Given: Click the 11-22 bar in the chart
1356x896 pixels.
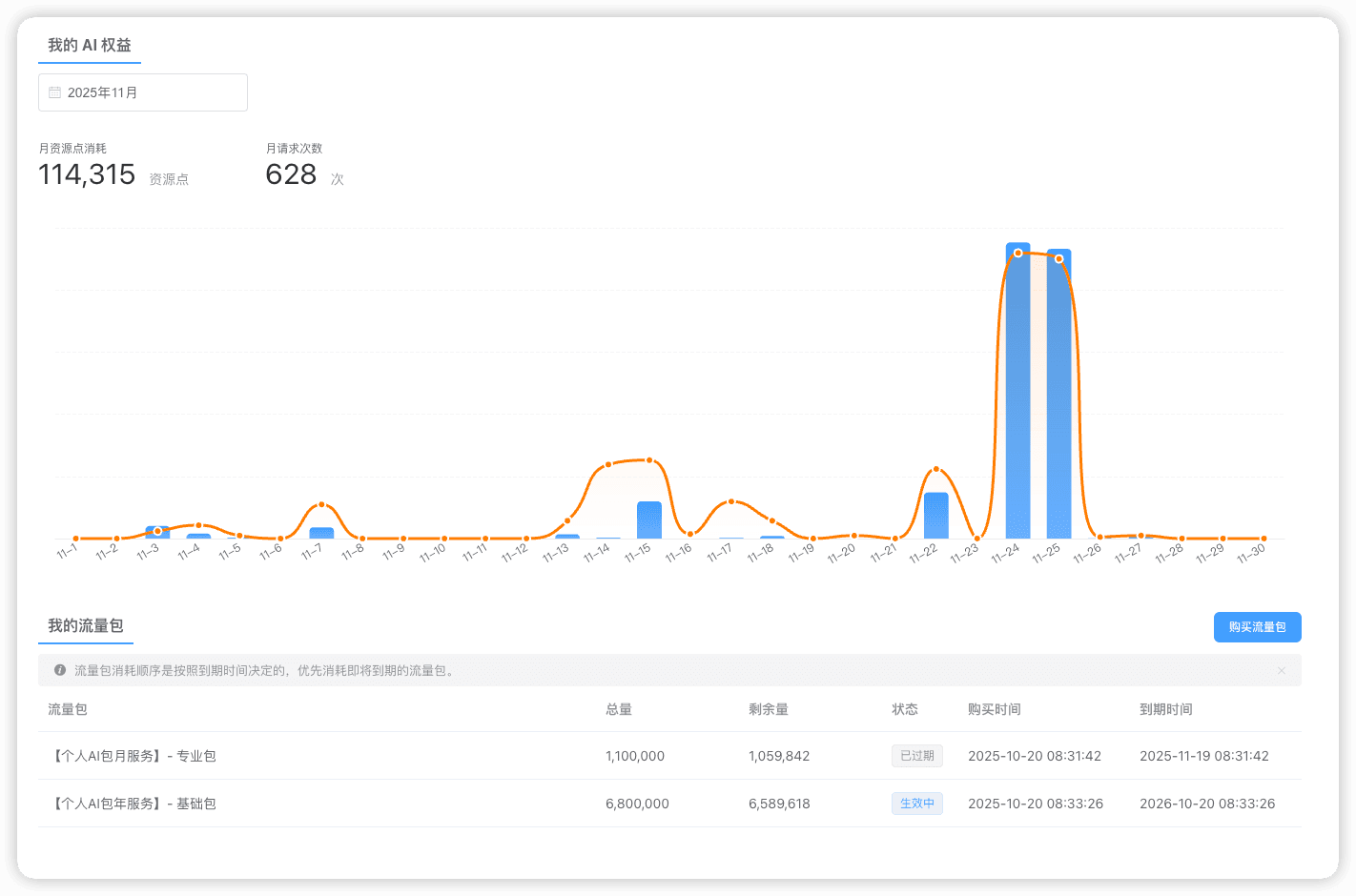Looking at the screenshot, I should [x=936, y=516].
